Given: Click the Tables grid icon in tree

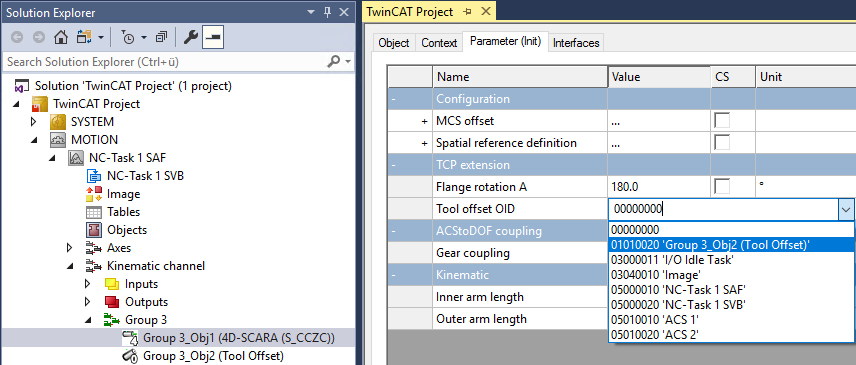Looking at the screenshot, I should point(94,212).
